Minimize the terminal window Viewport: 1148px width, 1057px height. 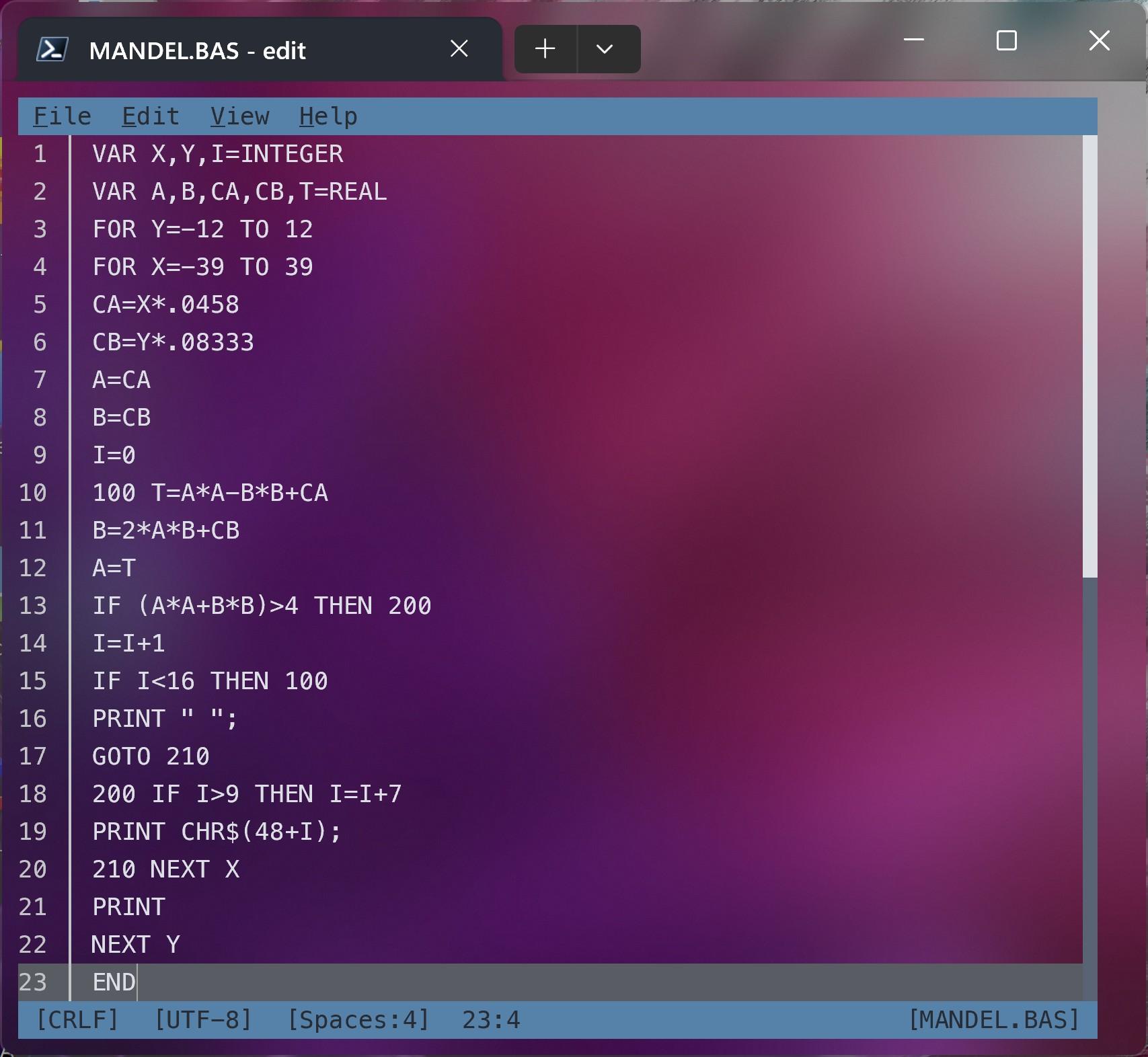pos(913,40)
